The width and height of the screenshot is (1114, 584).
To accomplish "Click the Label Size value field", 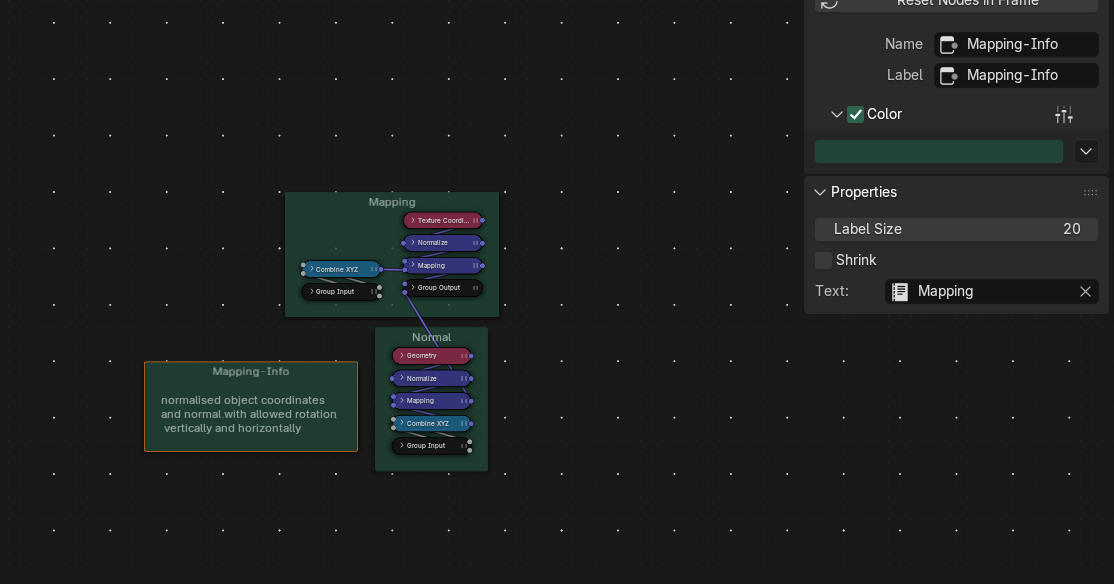I will 956,229.
